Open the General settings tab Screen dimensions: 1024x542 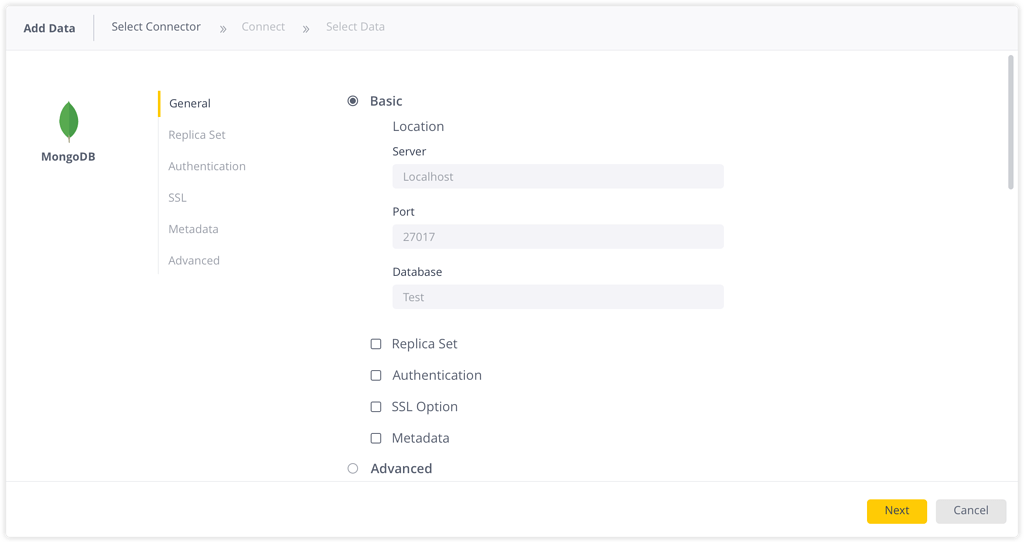coord(190,103)
